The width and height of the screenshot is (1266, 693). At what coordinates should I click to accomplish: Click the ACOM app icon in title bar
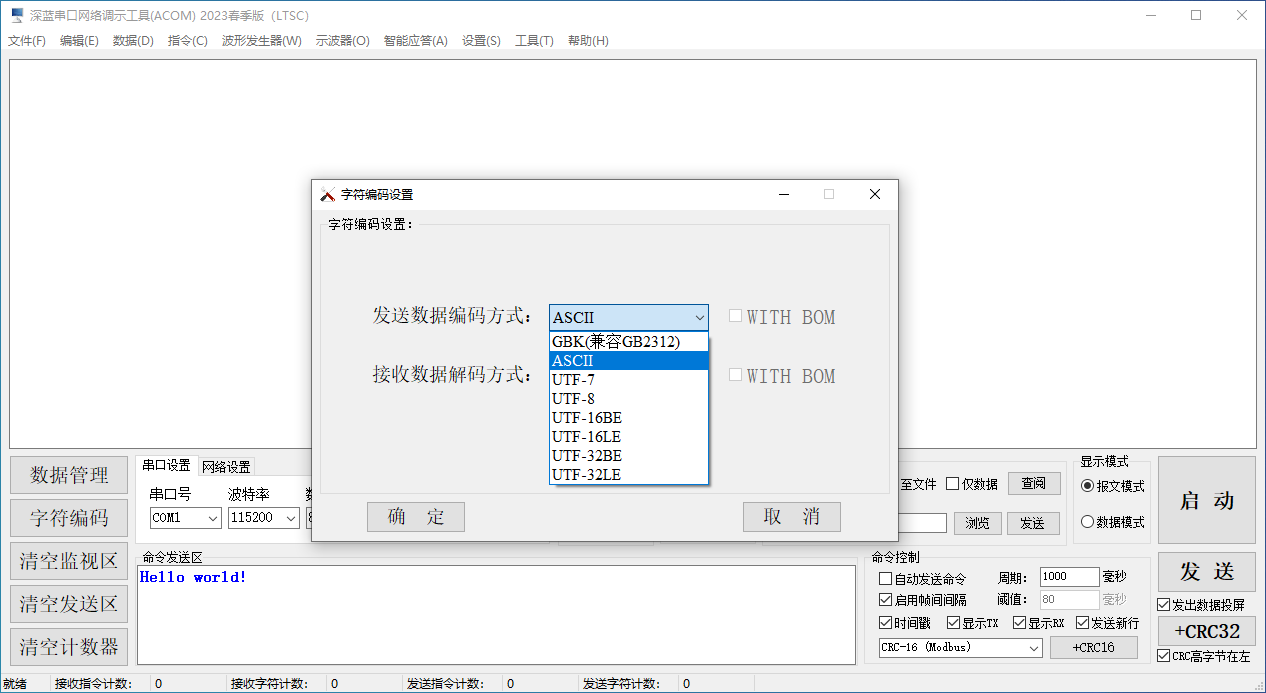point(16,16)
